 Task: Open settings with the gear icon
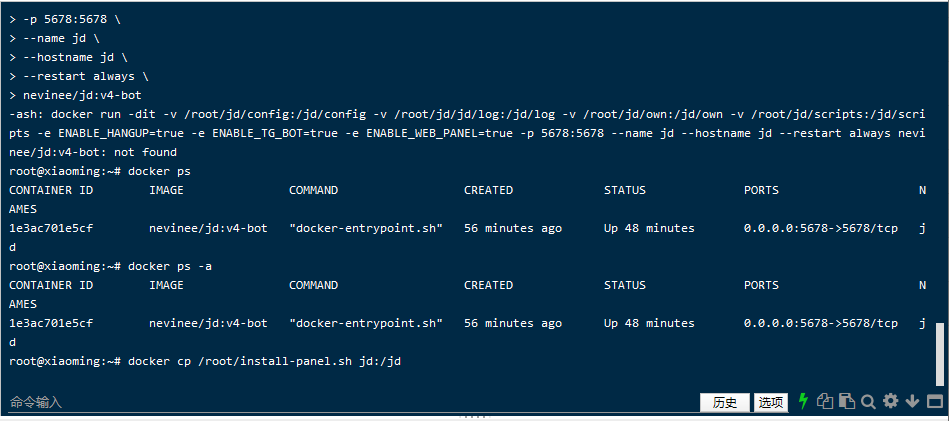890,401
